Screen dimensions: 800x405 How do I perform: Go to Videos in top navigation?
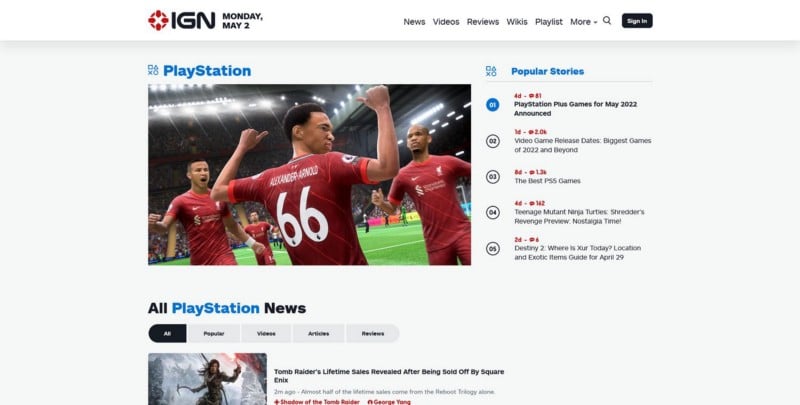coord(446,22)
